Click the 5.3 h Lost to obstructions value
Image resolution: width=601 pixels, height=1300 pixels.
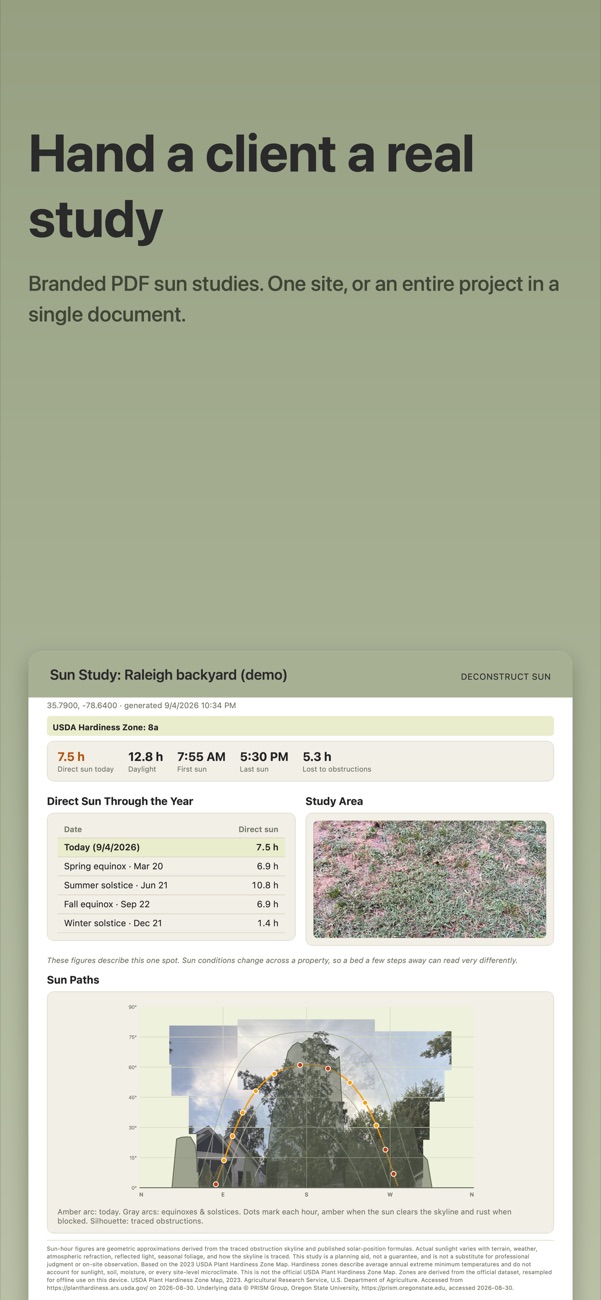[317, 757]
